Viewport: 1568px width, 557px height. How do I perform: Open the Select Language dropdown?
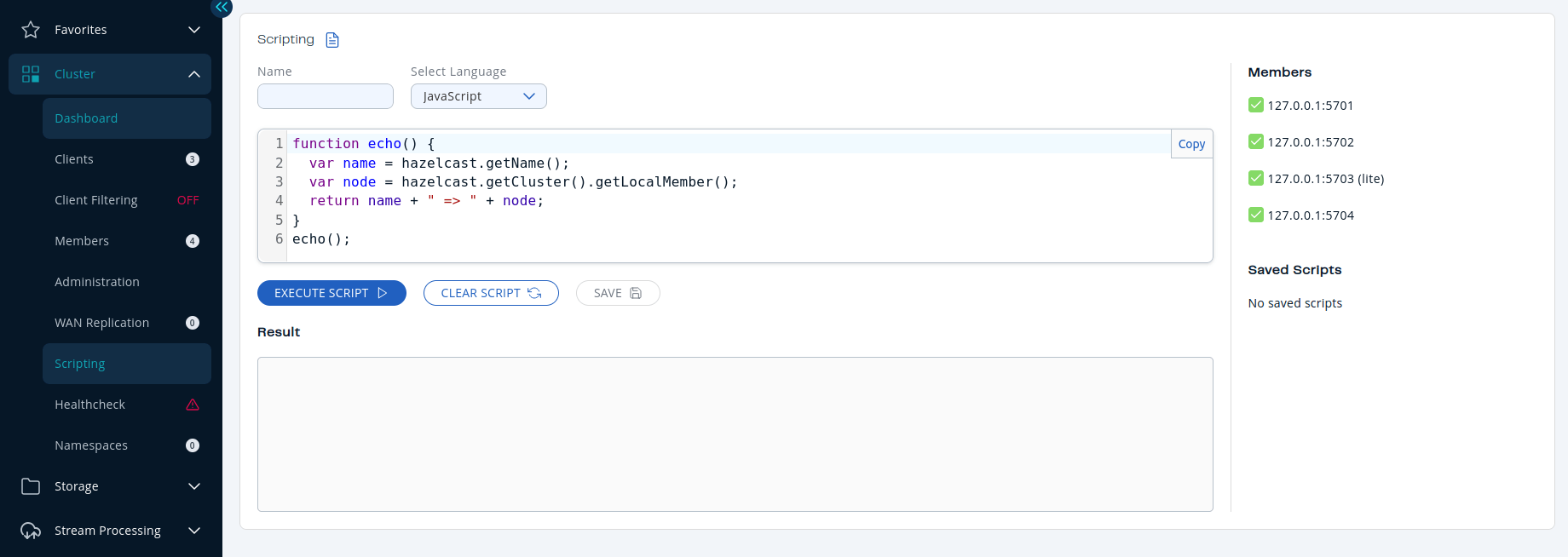pyautogui.click(x=478, y=96)
